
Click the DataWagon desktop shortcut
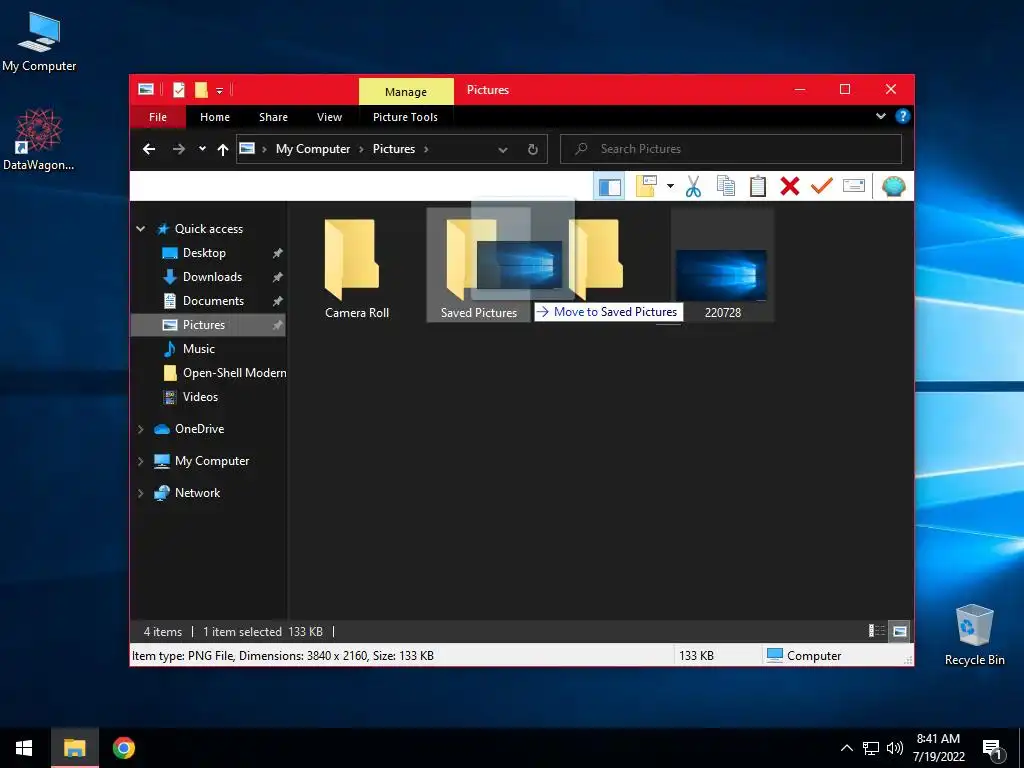tap(39, 139)
